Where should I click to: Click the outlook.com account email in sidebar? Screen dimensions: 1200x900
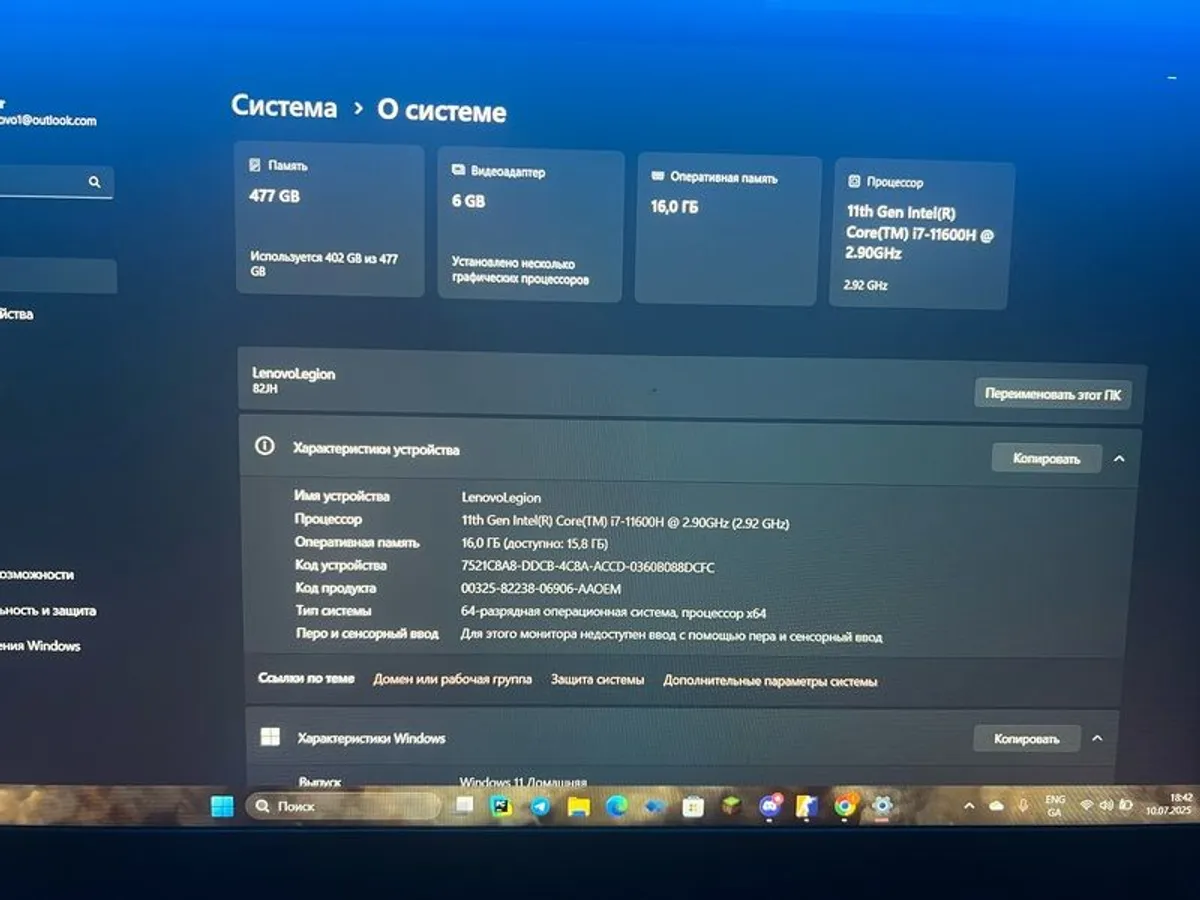click(48, 119)
